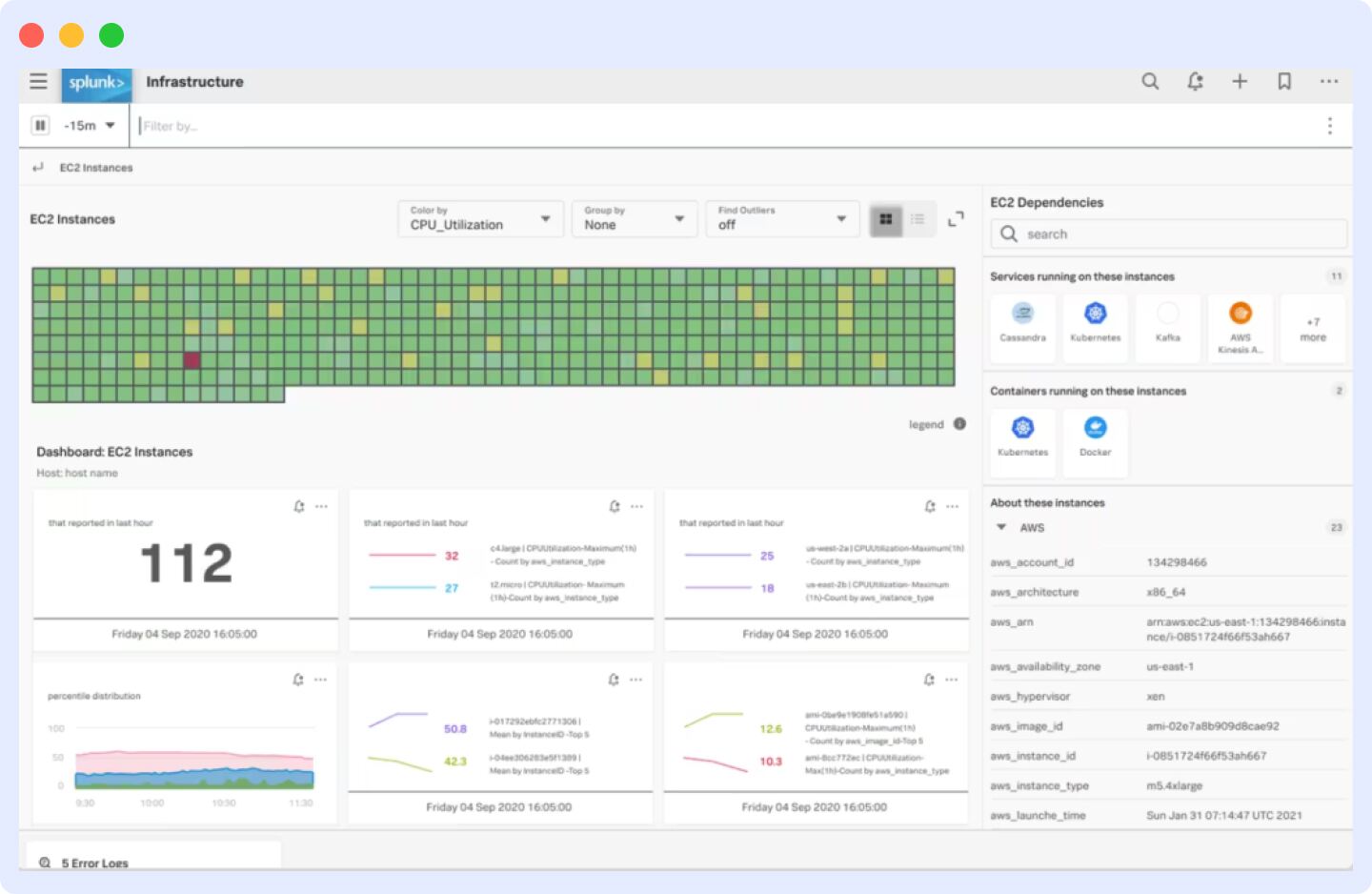The image size is (1372, 894).
Task: Pause the dashboard auto-refresh
Action: [x=40, y=125]
